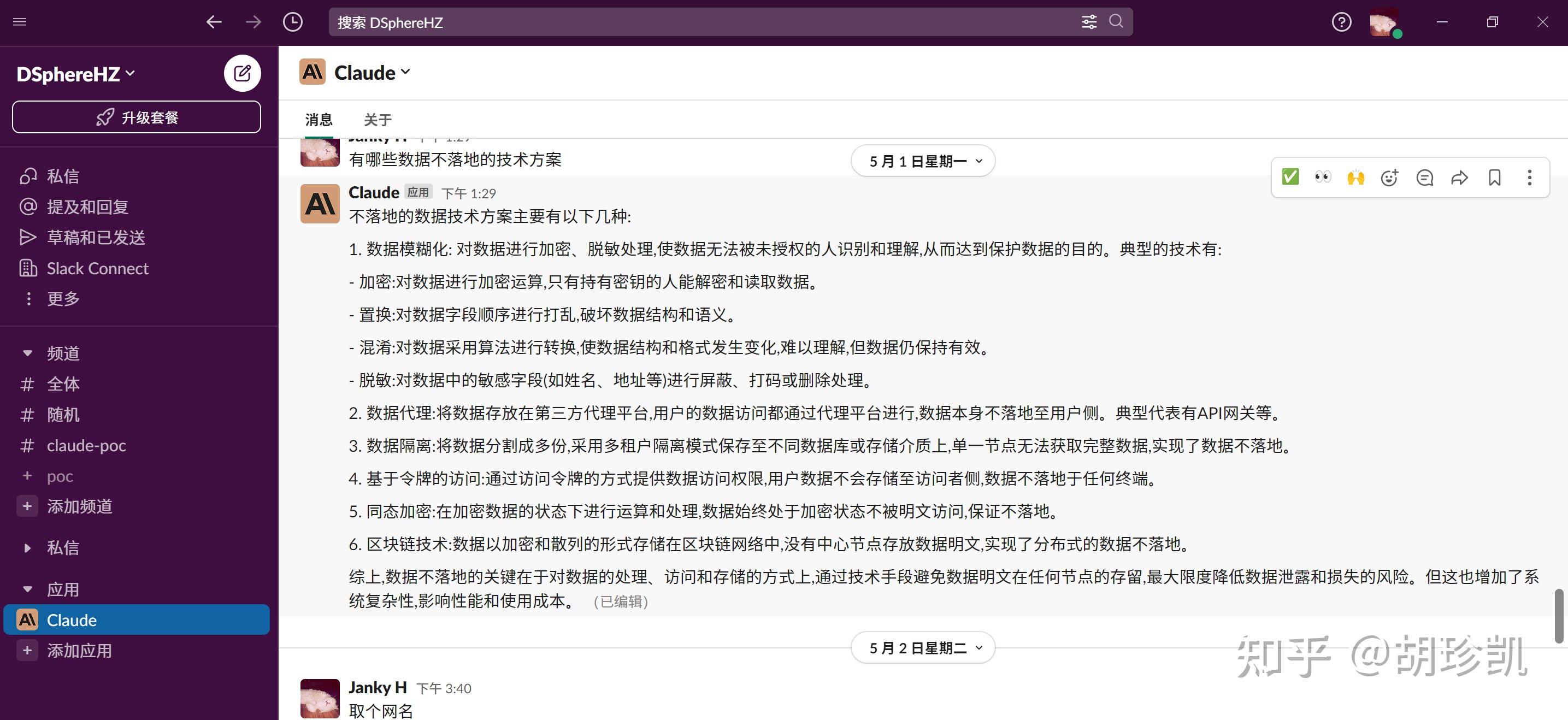The height and width of the screenshot is (720, 1568).
Task: Click Janky H avatar beside 取个网名
Action: [320, 699]
